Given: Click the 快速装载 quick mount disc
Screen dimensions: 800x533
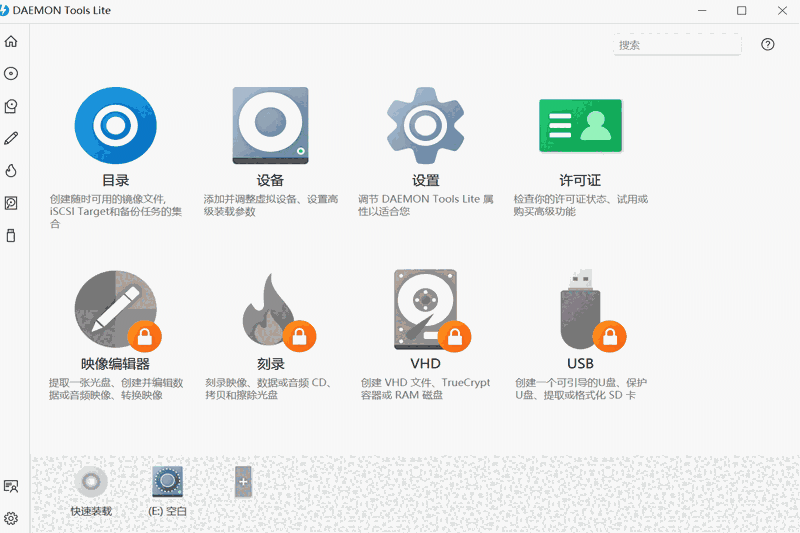Looking at the screenshot, I should [91, 481].
